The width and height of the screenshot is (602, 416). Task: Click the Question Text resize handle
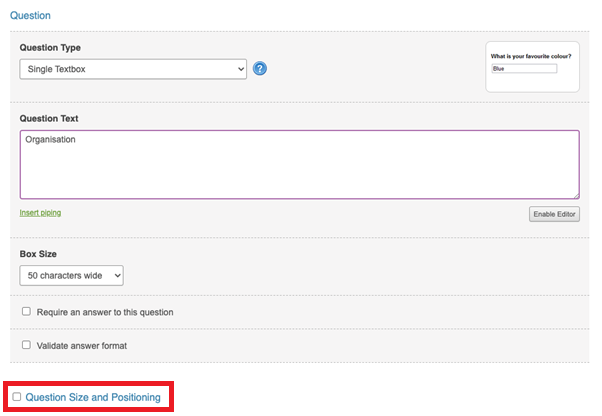click(x=576, y=195)
